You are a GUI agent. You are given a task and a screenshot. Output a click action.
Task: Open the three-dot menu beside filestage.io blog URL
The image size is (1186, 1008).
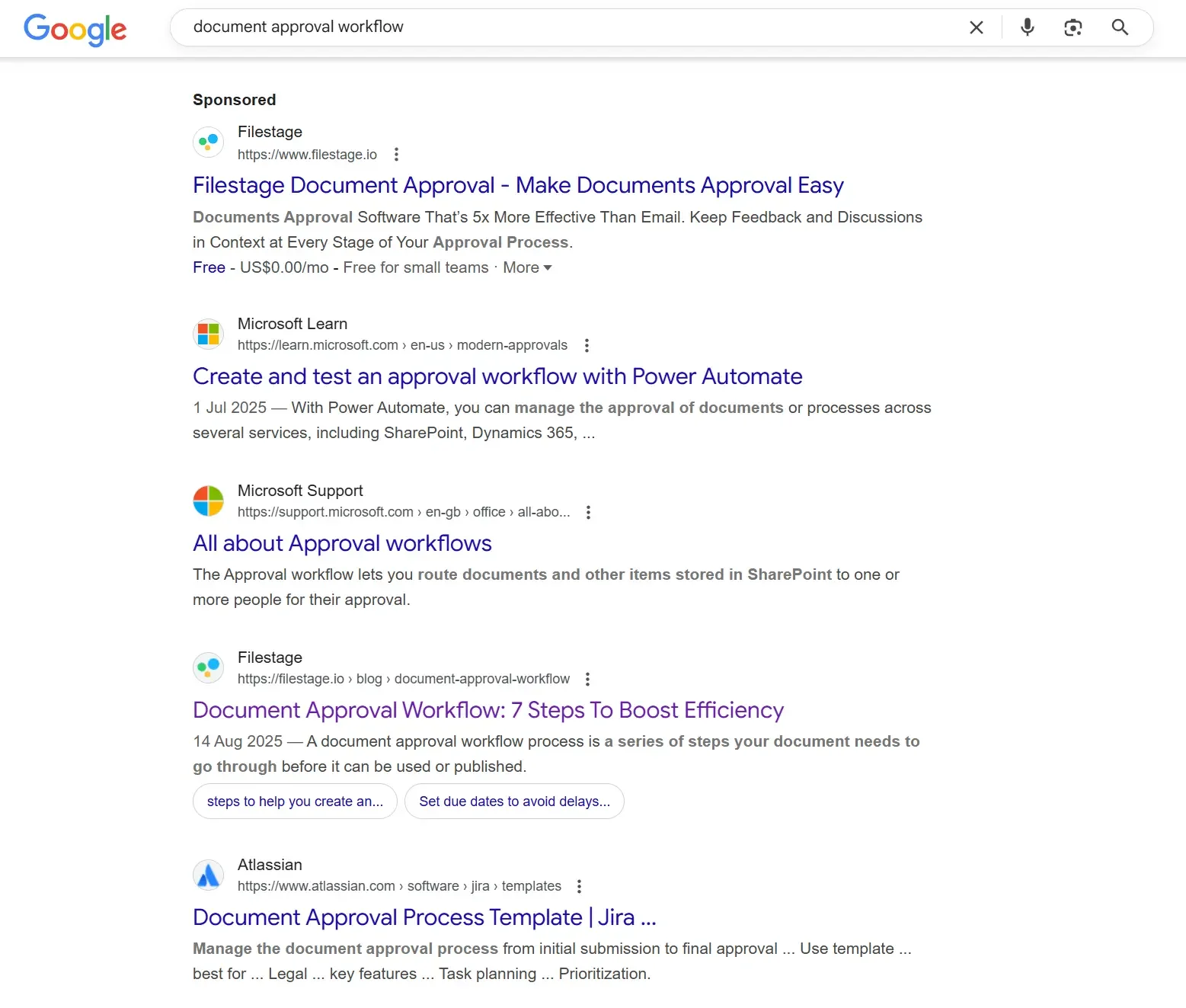click(x=587, y=679)
